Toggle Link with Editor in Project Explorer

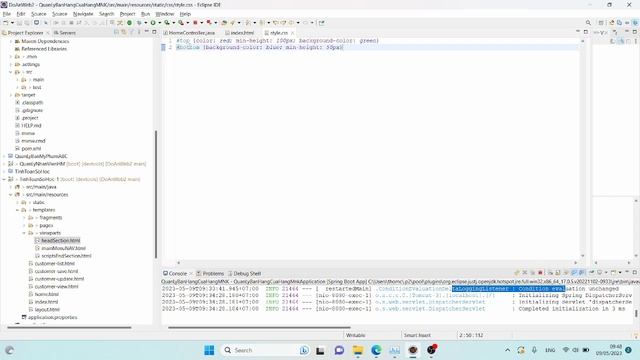124,32
